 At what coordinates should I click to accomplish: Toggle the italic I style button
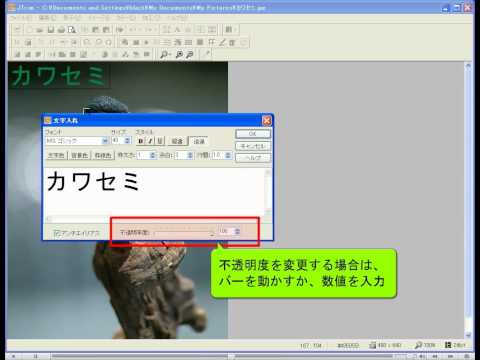(x=150, y=141)
